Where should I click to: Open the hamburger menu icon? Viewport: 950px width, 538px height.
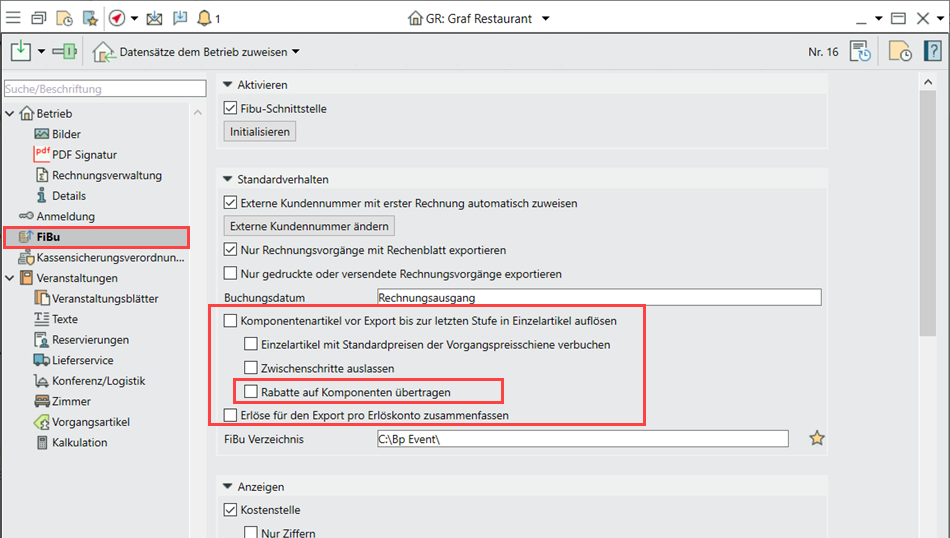click(13, 18)
